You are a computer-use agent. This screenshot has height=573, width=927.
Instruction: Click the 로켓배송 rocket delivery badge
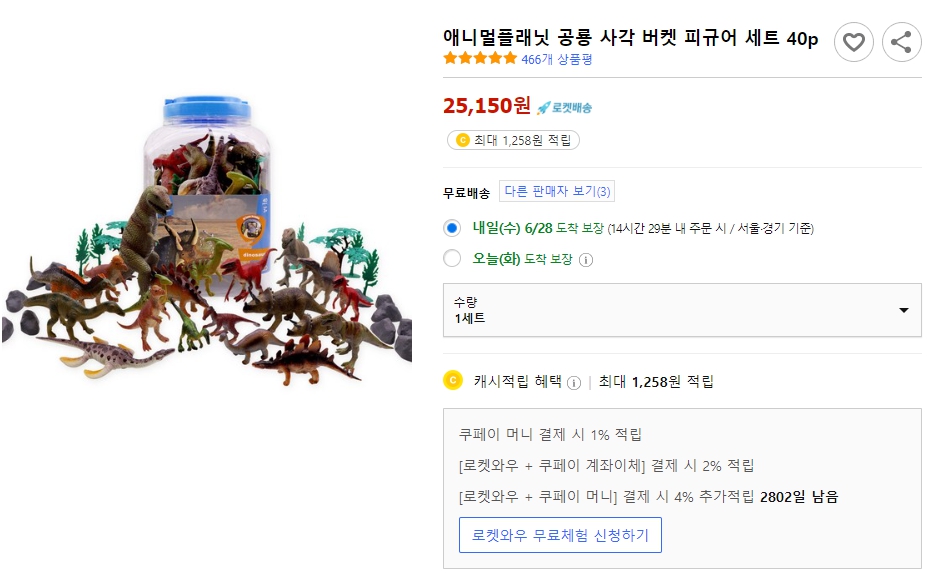click(565, 108)
